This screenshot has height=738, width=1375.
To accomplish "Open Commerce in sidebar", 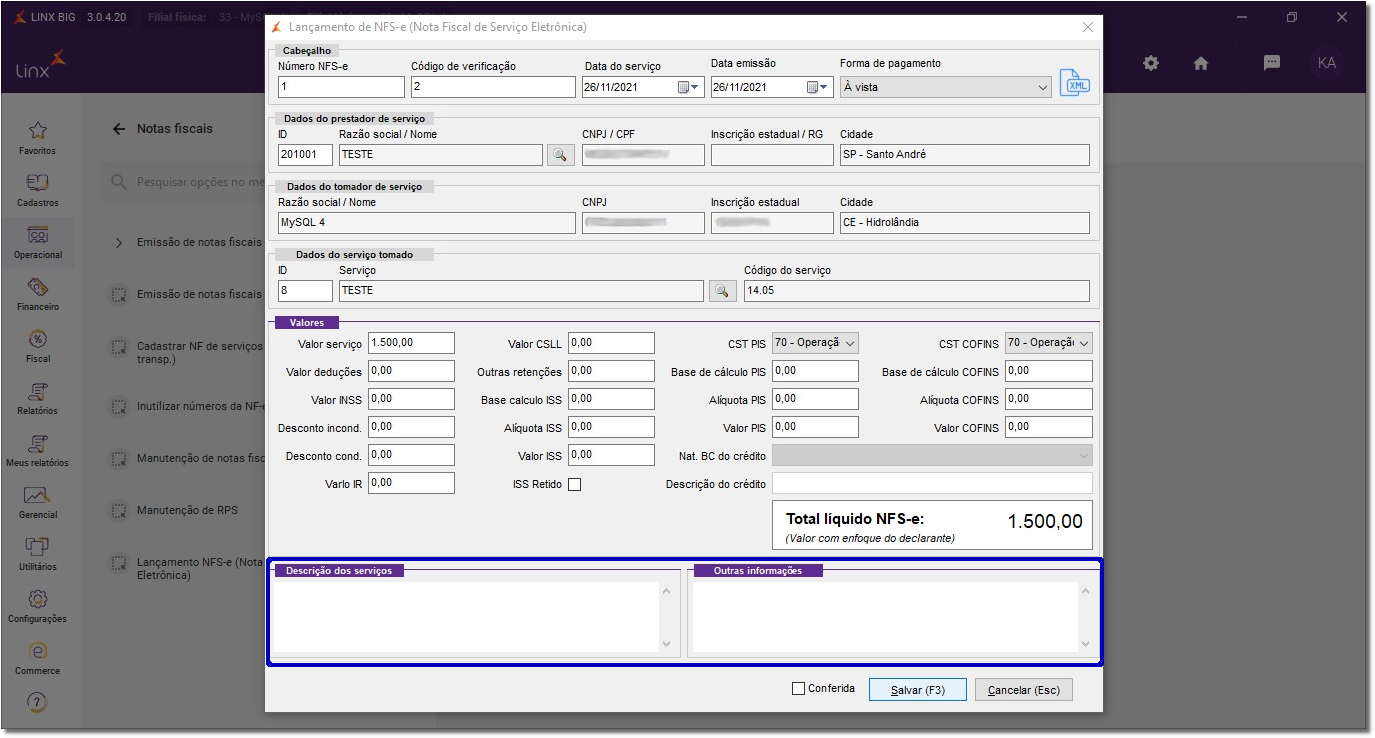I will [x=38, y=658].
